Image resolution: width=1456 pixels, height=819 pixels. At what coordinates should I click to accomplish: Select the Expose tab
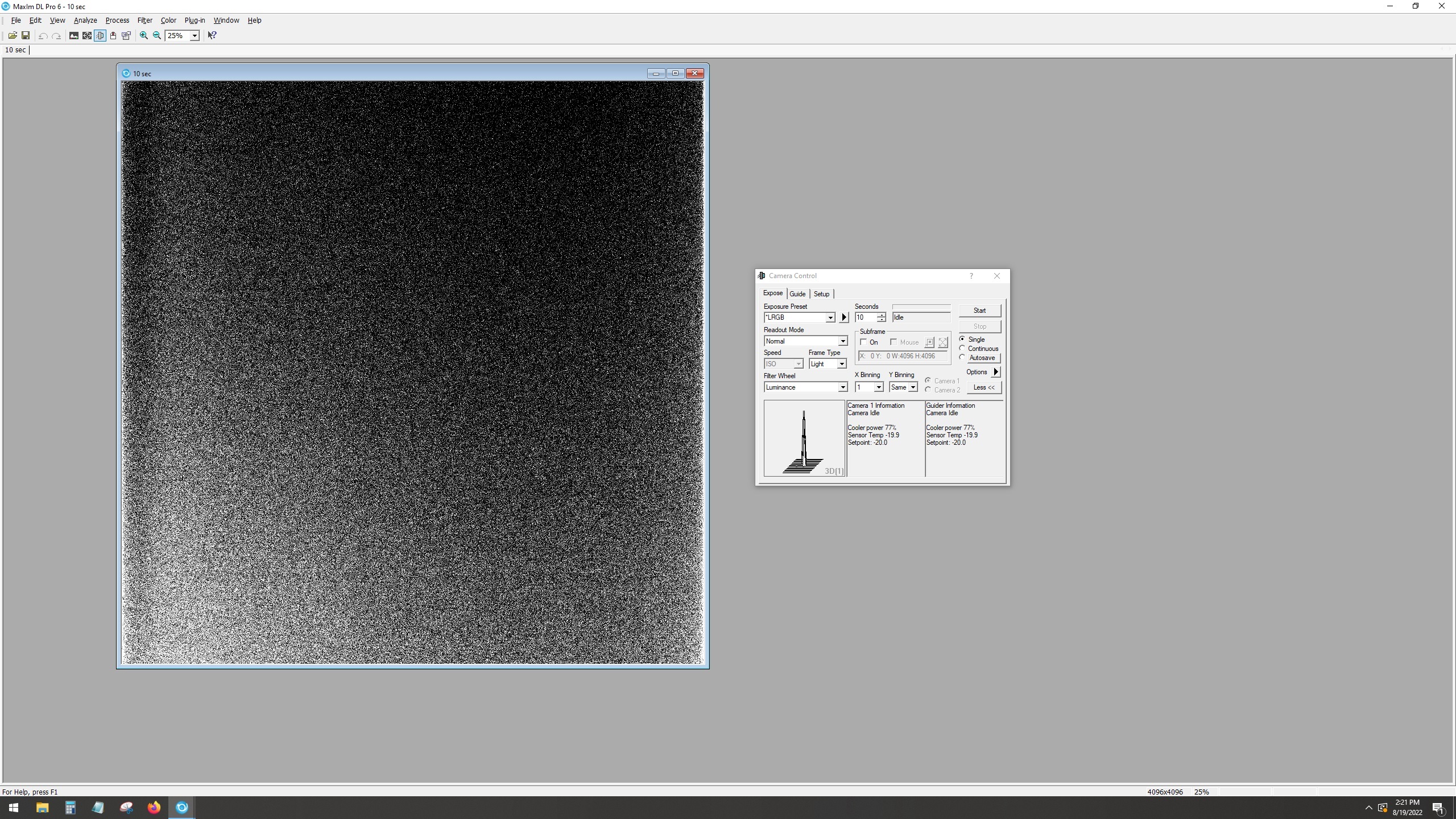click(773, 293)
